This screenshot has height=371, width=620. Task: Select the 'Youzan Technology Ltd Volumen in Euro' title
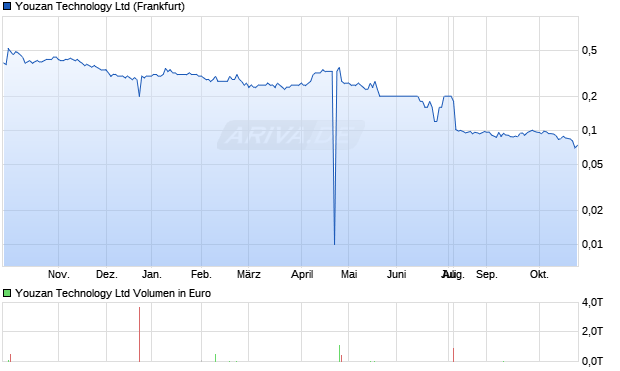[x=113, y=293]
